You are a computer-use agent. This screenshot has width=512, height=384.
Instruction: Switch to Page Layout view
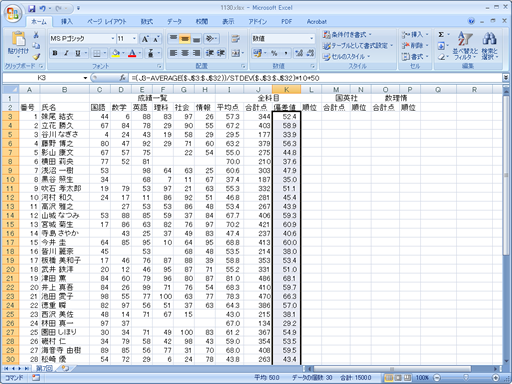click(x=398, y=378)
